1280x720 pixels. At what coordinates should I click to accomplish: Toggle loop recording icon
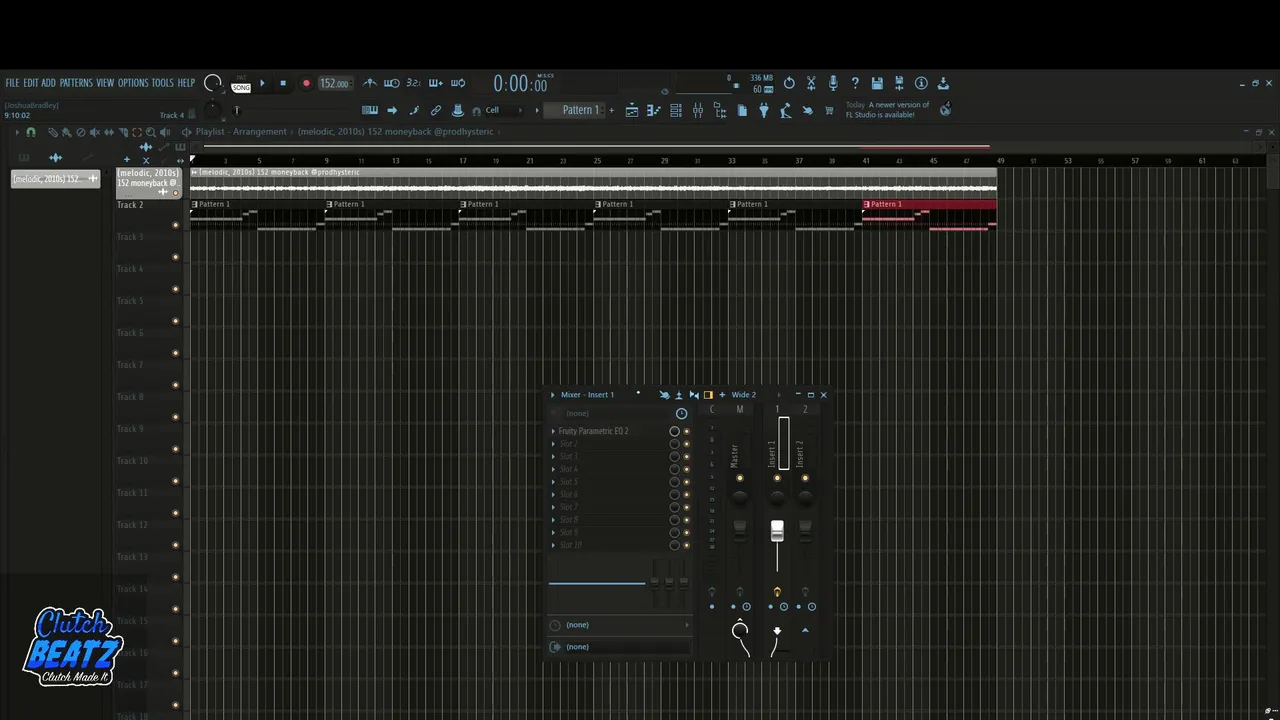tap(459, 83)
